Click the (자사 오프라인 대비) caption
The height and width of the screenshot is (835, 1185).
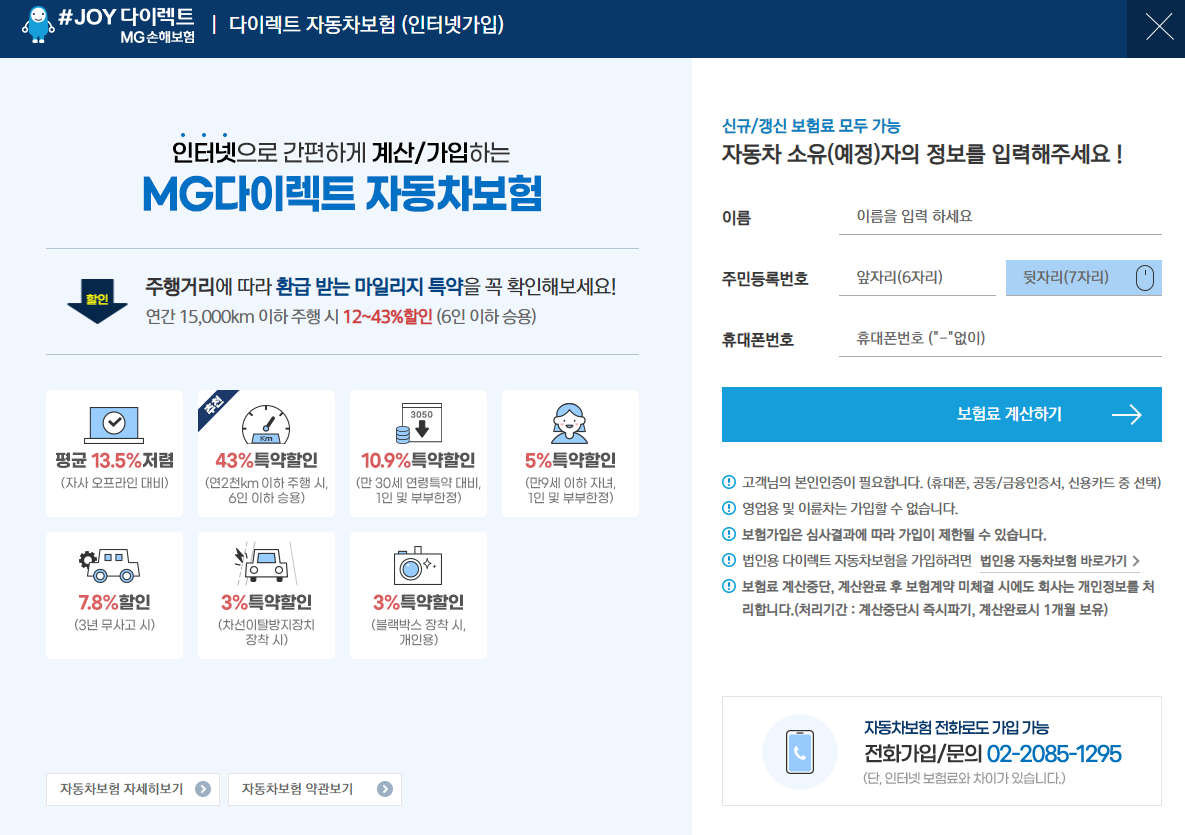[x=114, y=483]
